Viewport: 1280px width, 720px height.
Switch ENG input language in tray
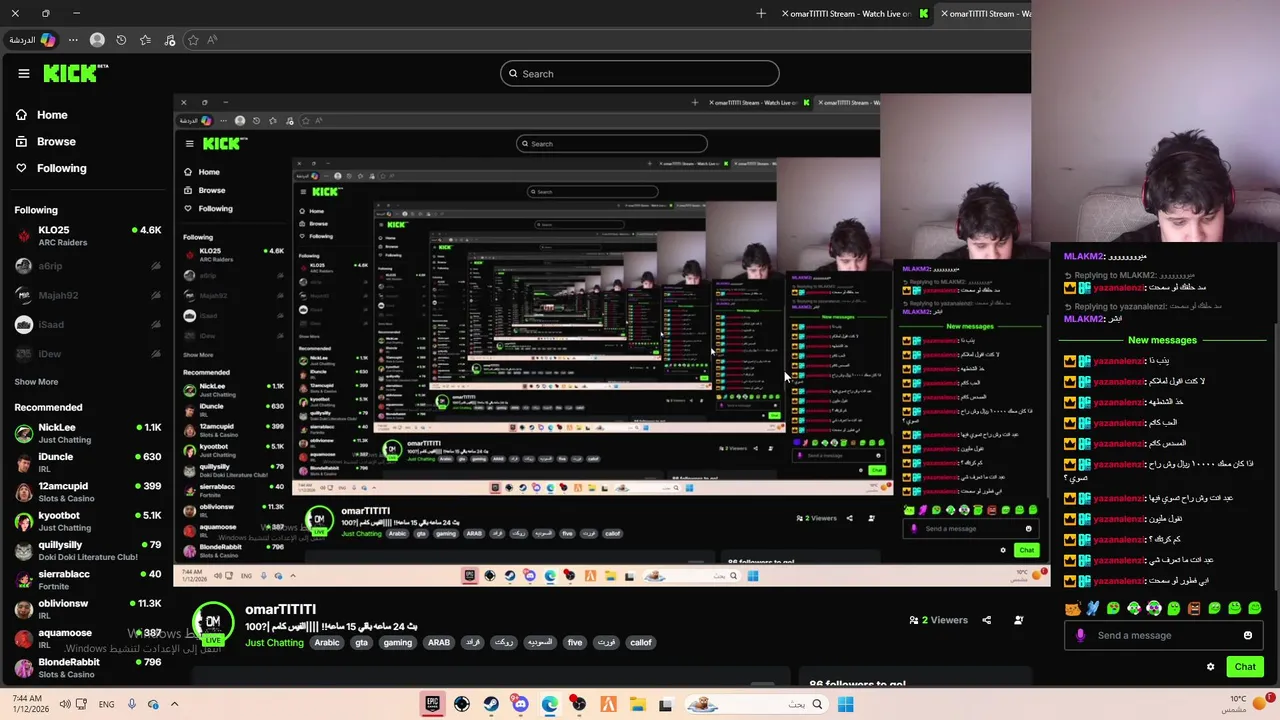106,704
